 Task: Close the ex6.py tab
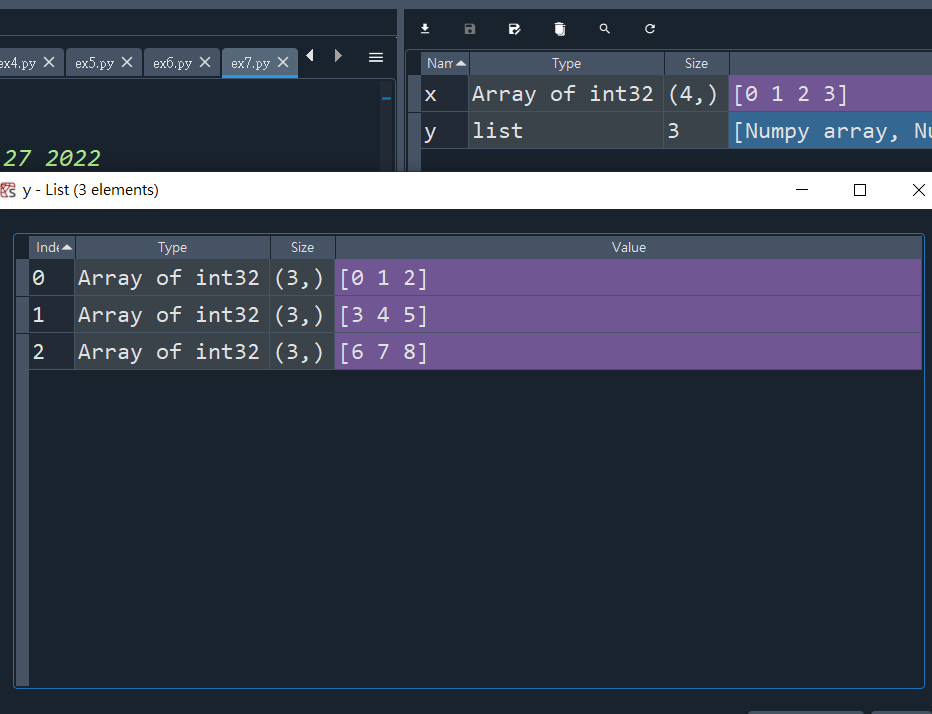[x=205, y=62]
